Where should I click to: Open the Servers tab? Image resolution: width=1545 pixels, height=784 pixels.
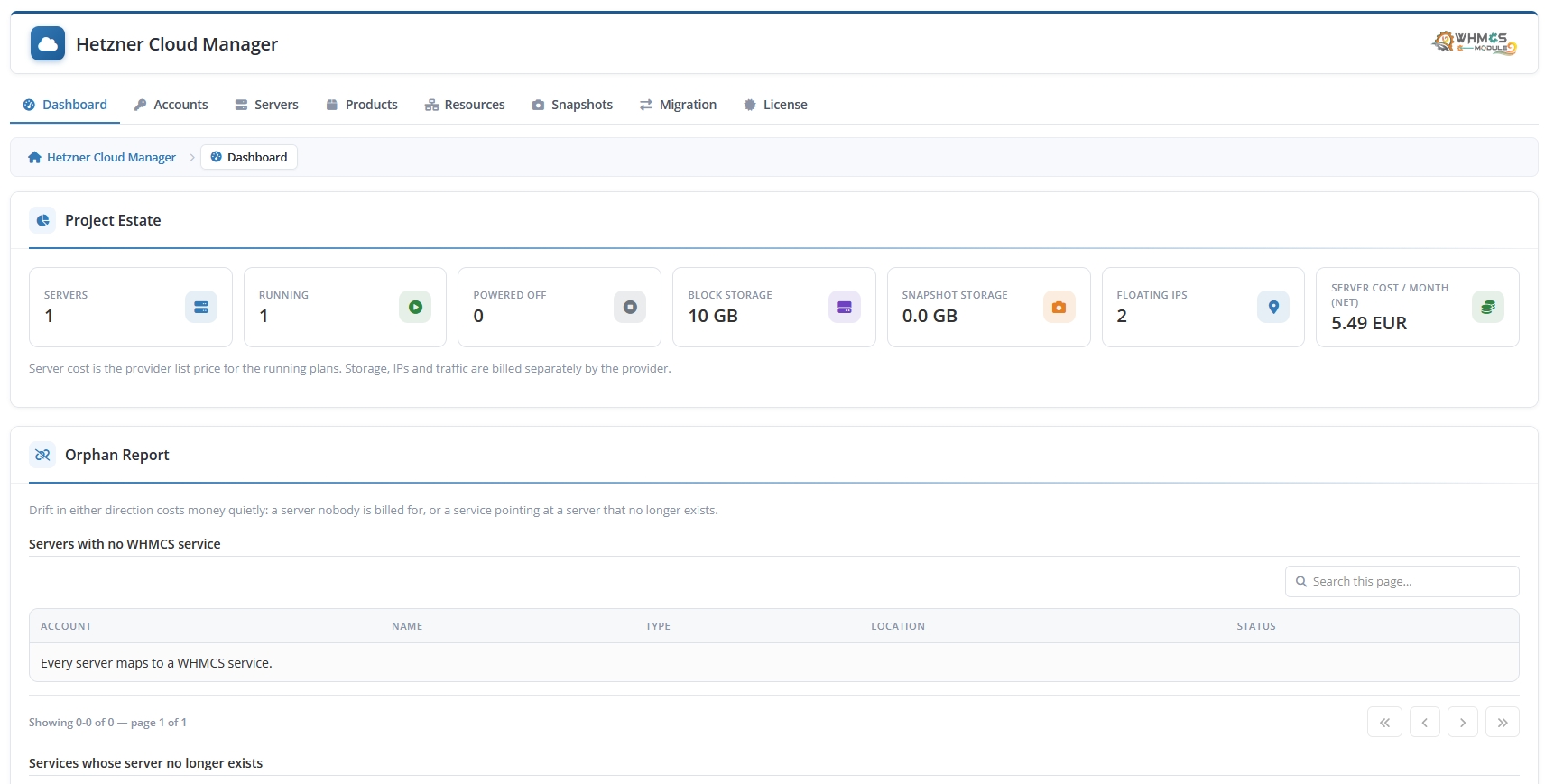click(266, 105)
